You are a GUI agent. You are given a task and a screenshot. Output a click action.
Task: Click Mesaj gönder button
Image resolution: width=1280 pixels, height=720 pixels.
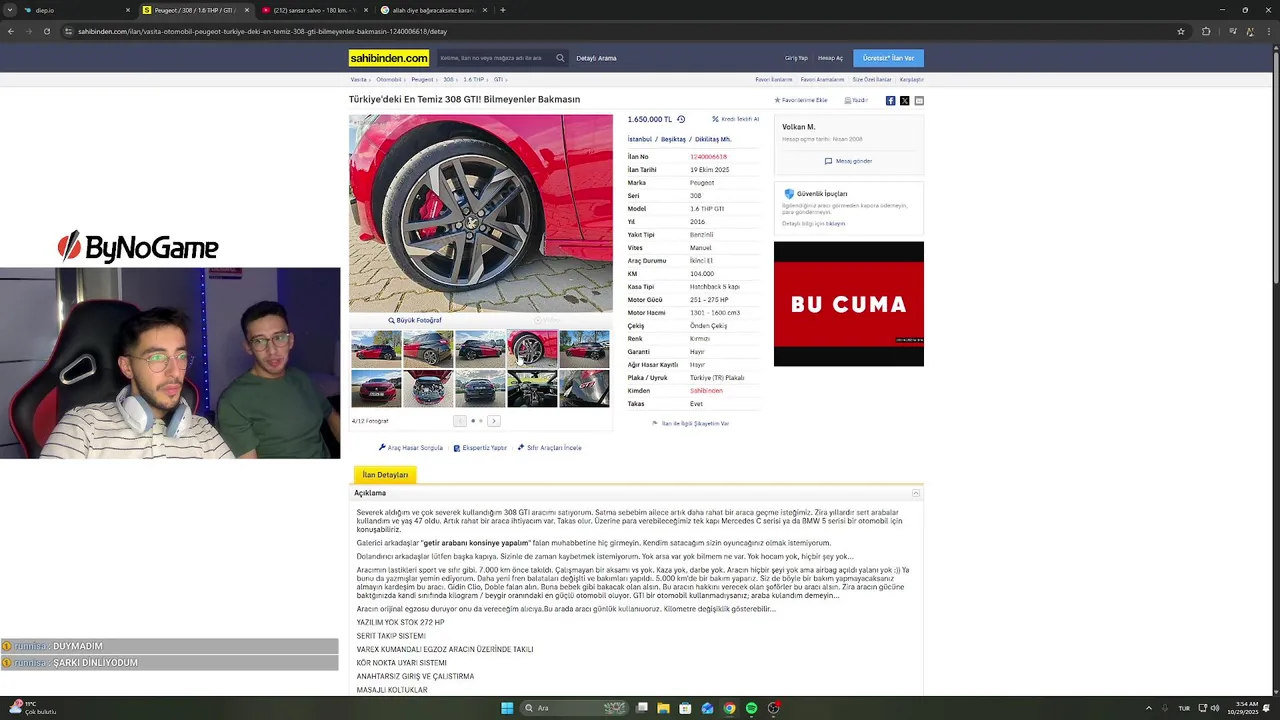click(849, 161)
